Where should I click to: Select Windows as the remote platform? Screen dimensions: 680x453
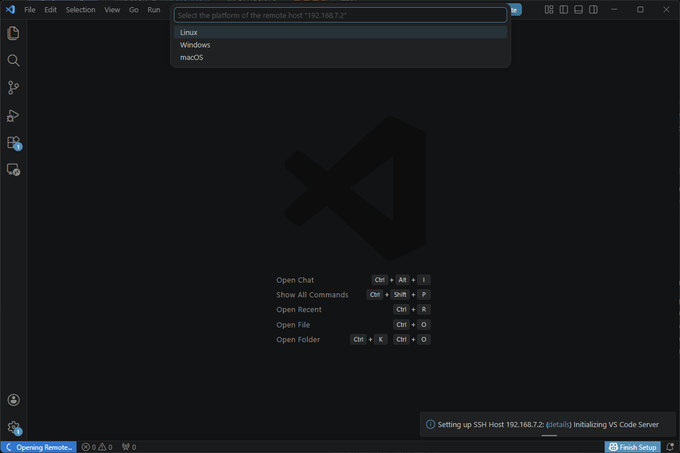340,45
